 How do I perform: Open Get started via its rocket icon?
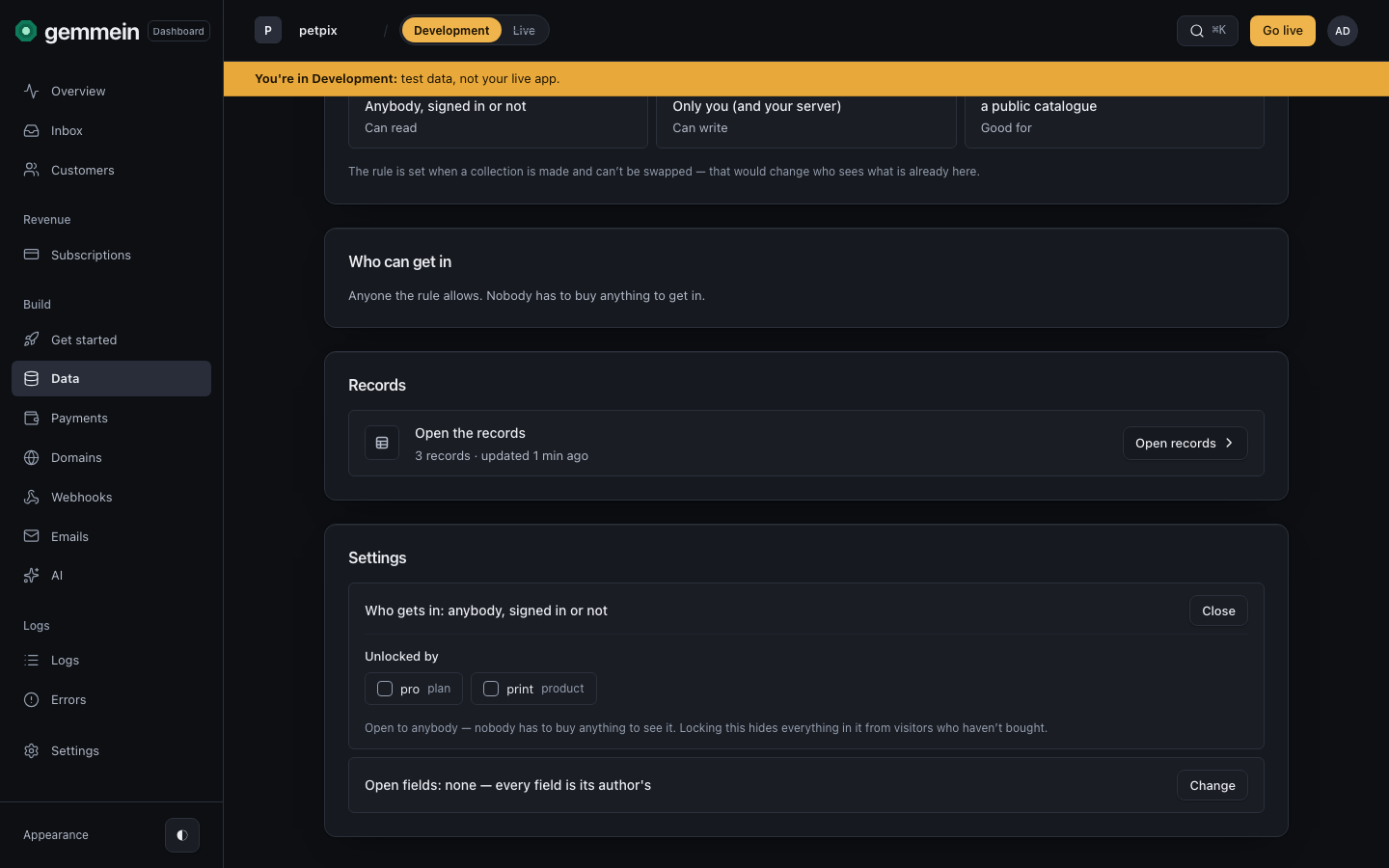32,339
